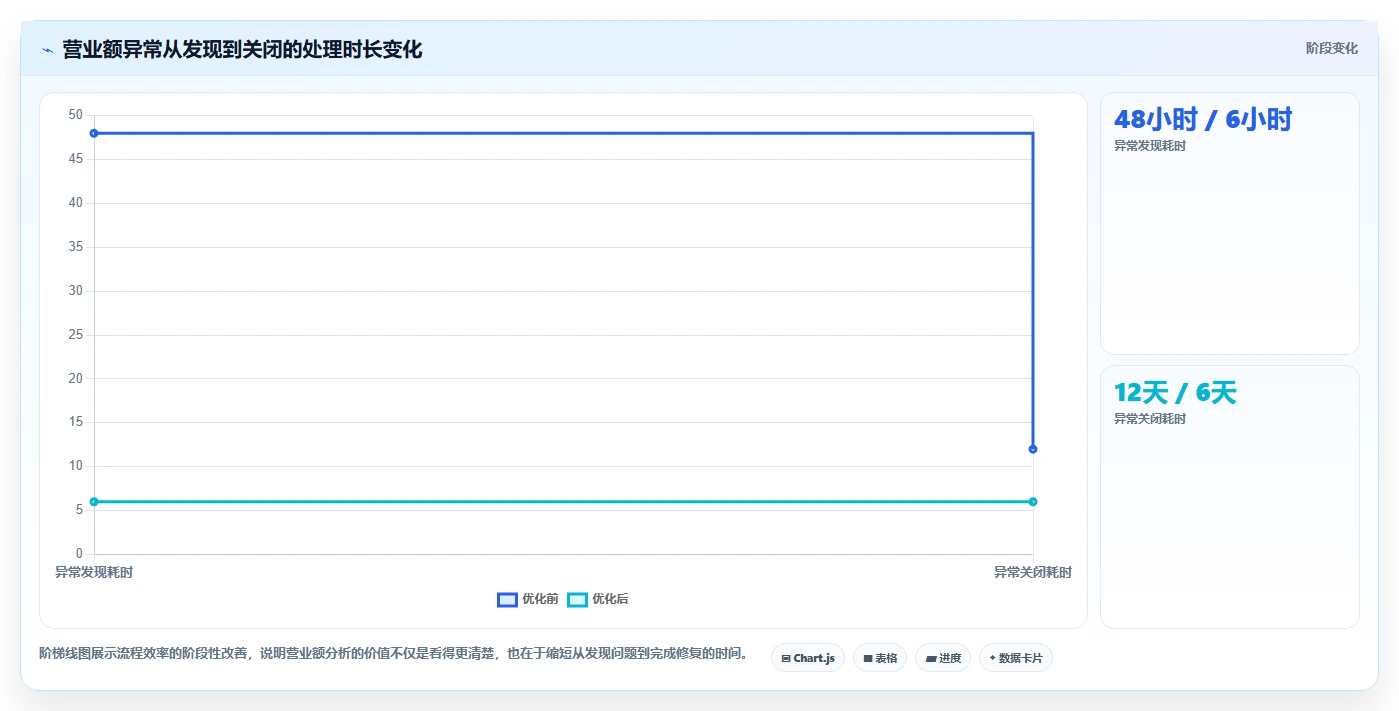Click the y-axis tick label 0
This screenshot has width=1399, height=711.
pos(79,554)
